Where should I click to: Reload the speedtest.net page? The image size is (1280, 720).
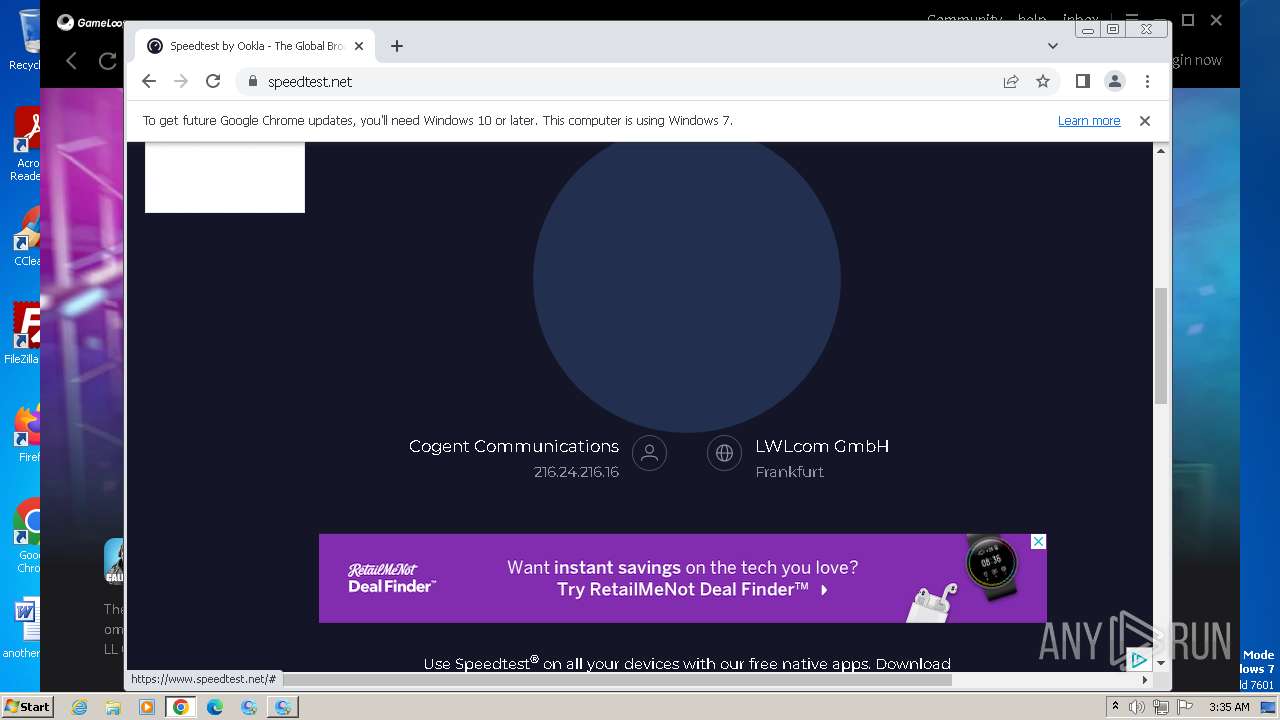tap(213, 81)
